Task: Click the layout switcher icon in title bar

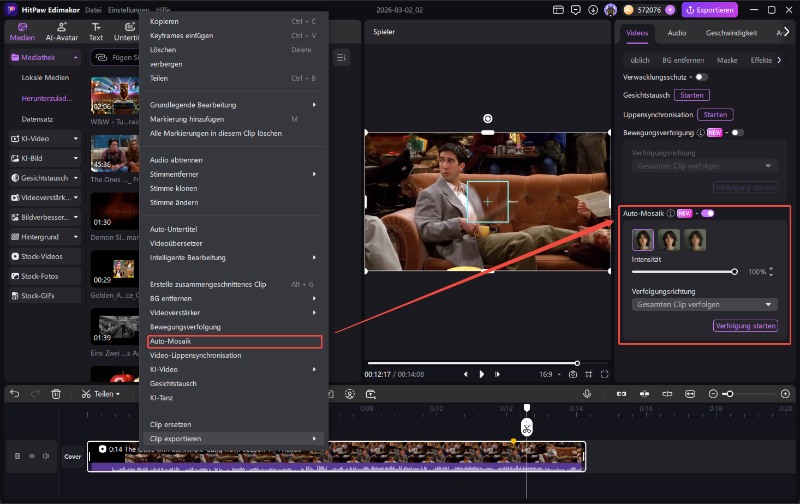Action: pos(558,10)
